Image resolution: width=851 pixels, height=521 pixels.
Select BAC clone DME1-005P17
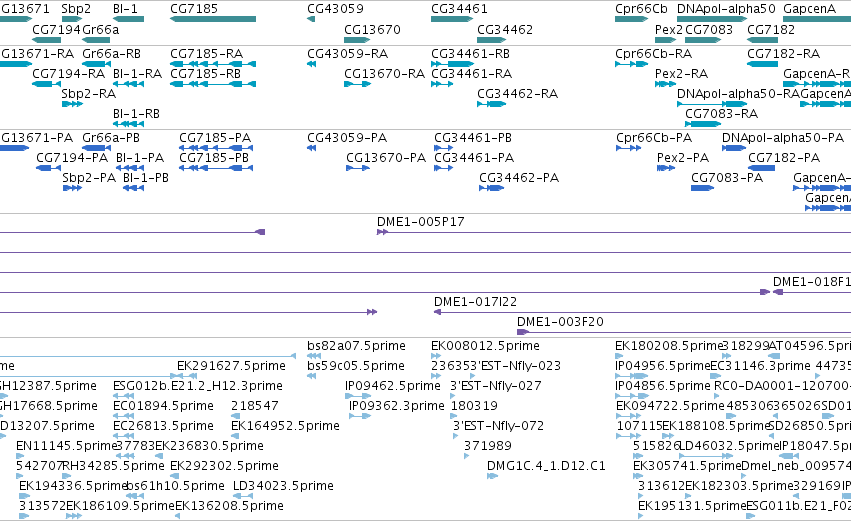click(x=421, y=222)
